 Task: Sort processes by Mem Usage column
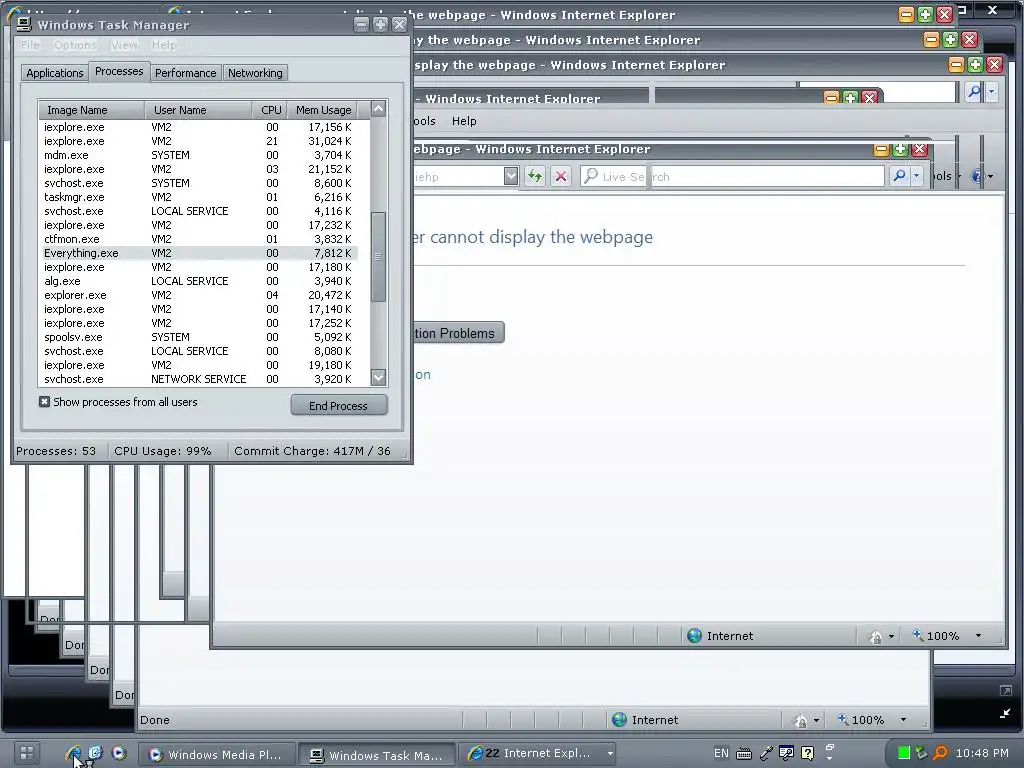323,110
